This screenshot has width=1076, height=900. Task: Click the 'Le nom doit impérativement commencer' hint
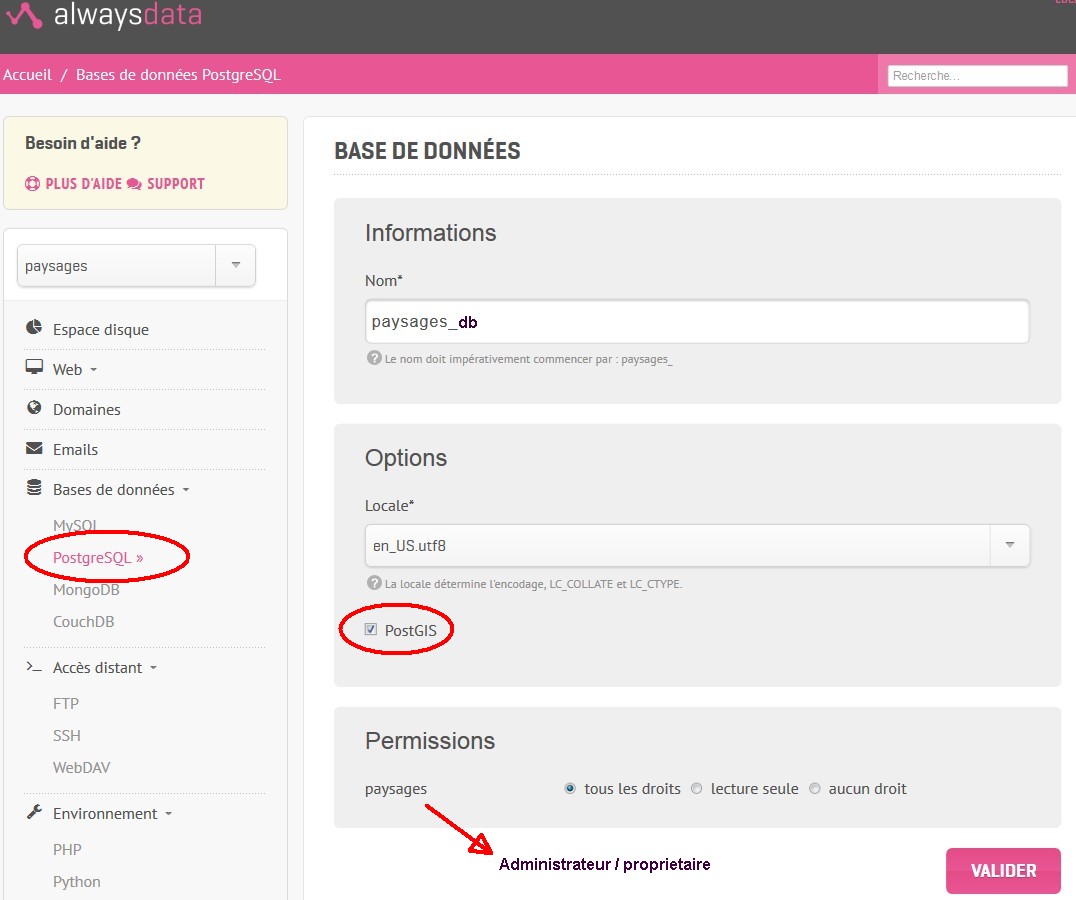(x=528, y=359)
